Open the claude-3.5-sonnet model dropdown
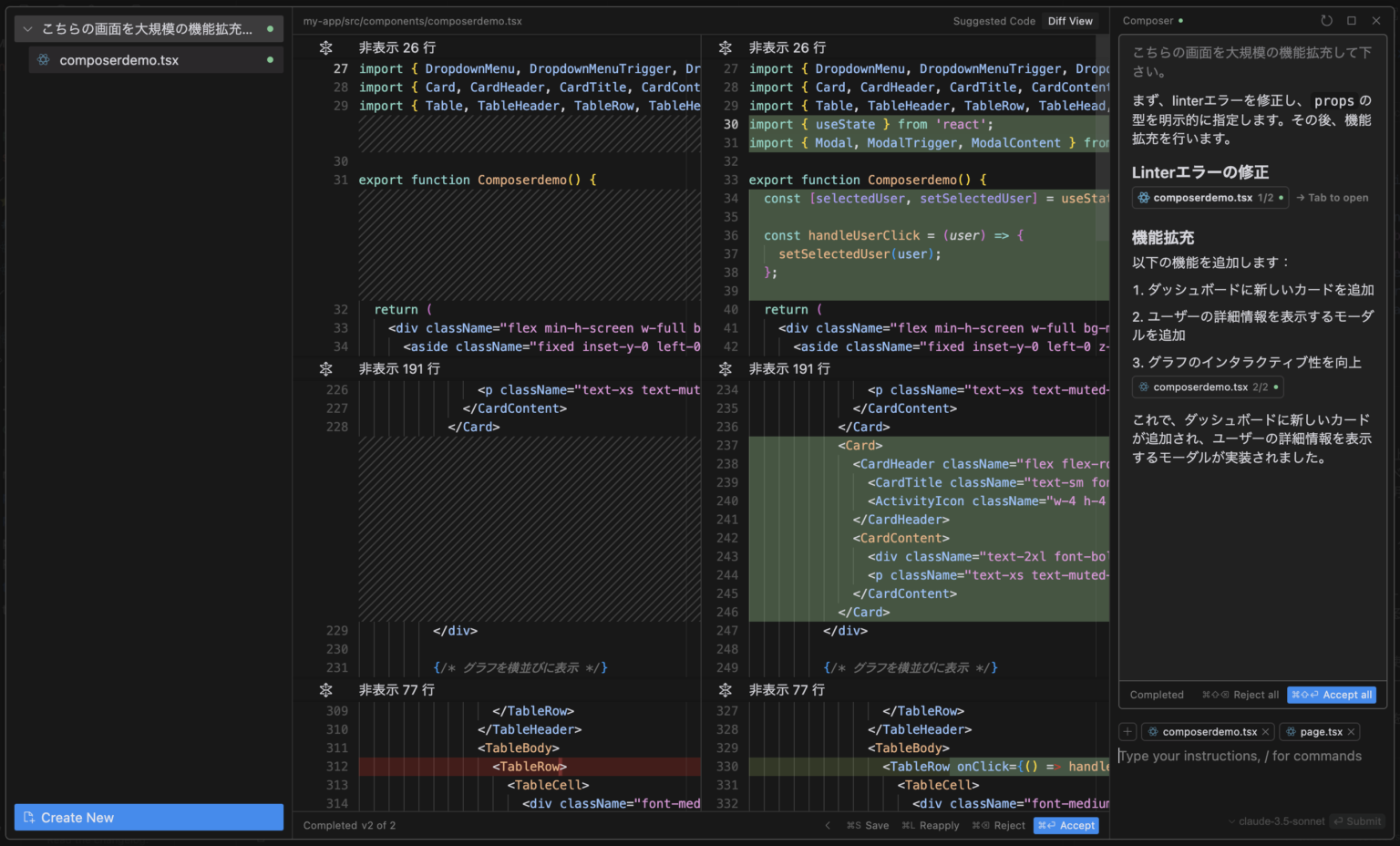The image size is (1400, 846). point(1275,821)
